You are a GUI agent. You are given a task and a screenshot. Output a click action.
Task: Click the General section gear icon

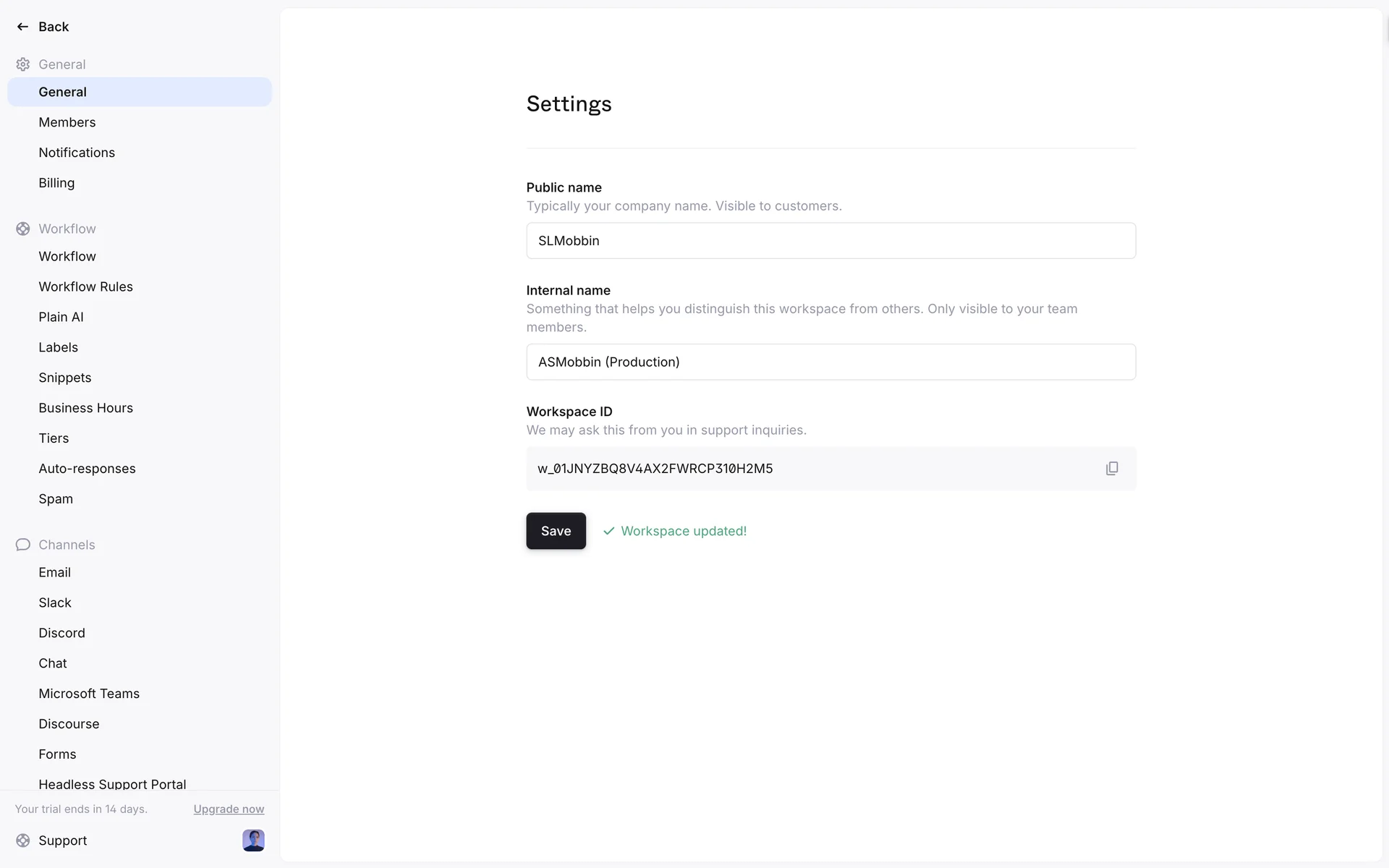tap(22, 64)
